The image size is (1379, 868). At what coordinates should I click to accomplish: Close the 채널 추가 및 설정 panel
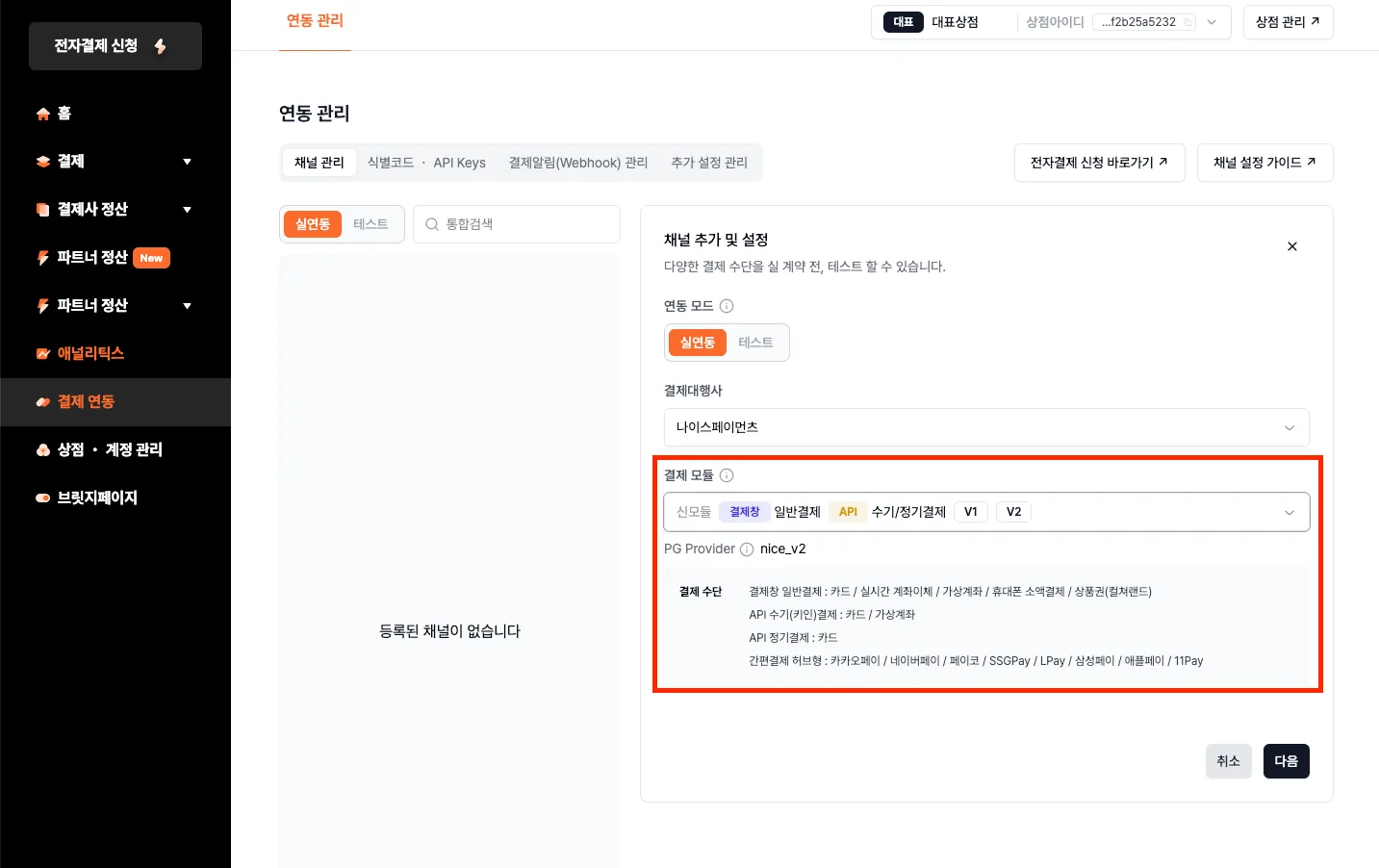click(x=1292, y=246)
